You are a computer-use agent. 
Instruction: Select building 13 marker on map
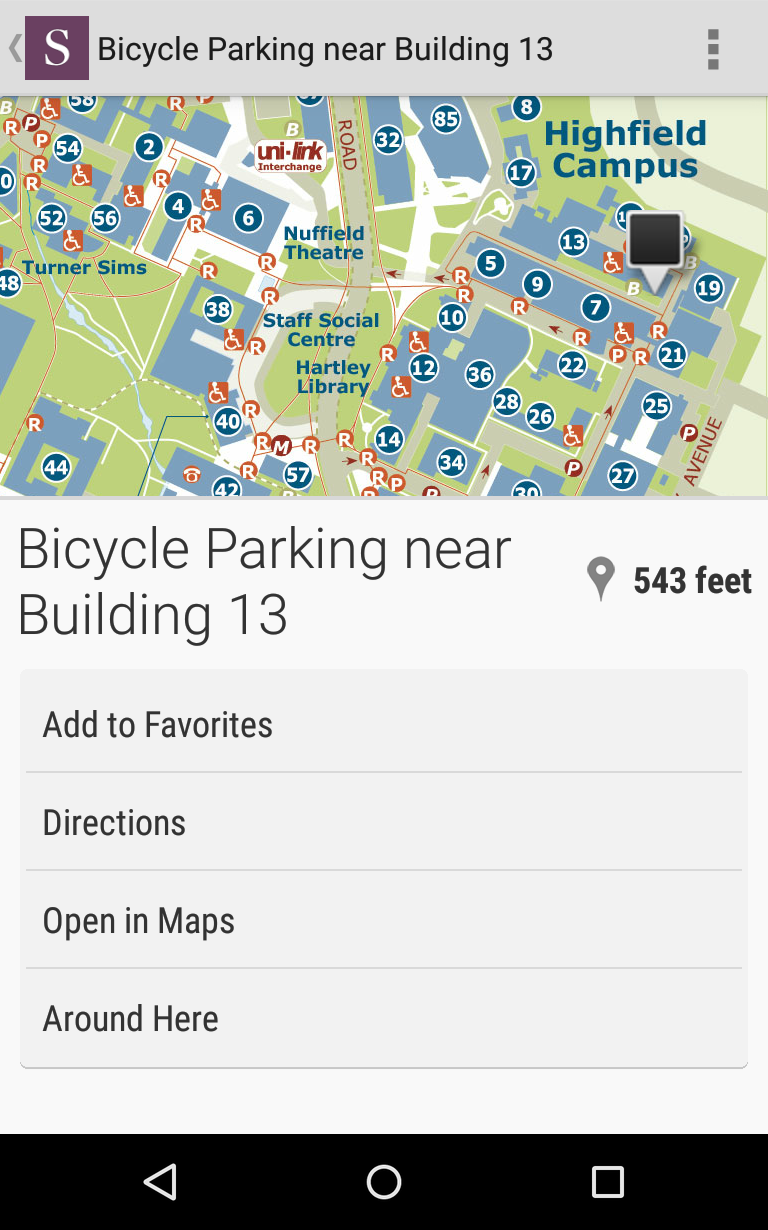click(573, 241)
